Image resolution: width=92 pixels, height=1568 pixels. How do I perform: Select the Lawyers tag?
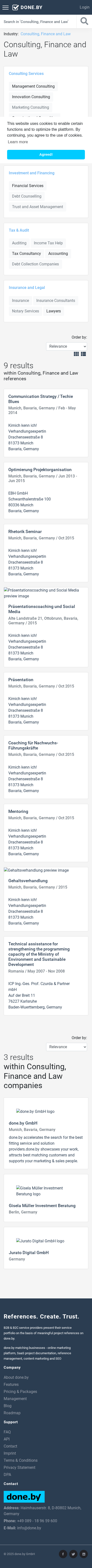coord(54,311)
